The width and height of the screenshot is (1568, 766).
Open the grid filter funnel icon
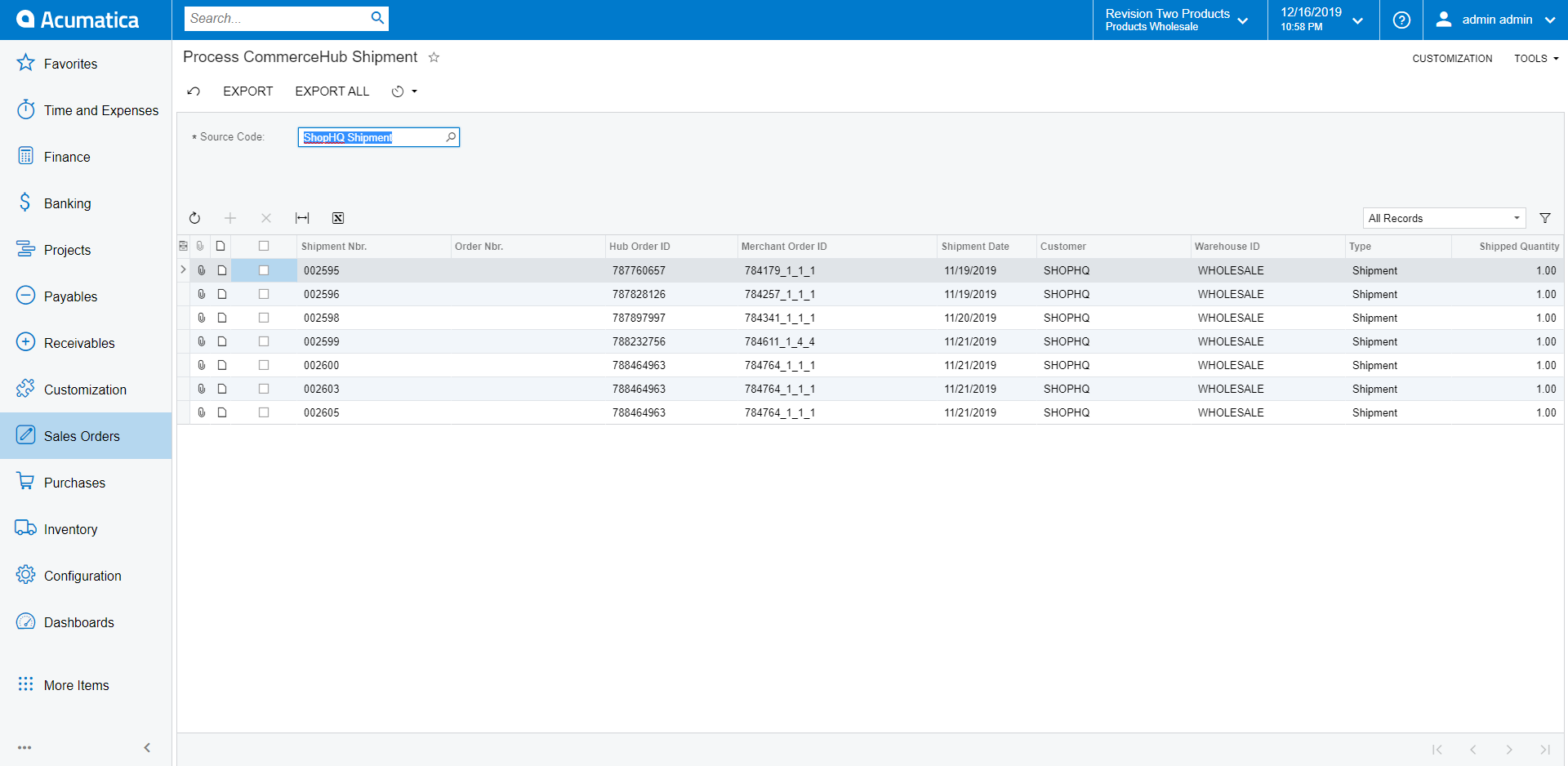[1545, 218]
